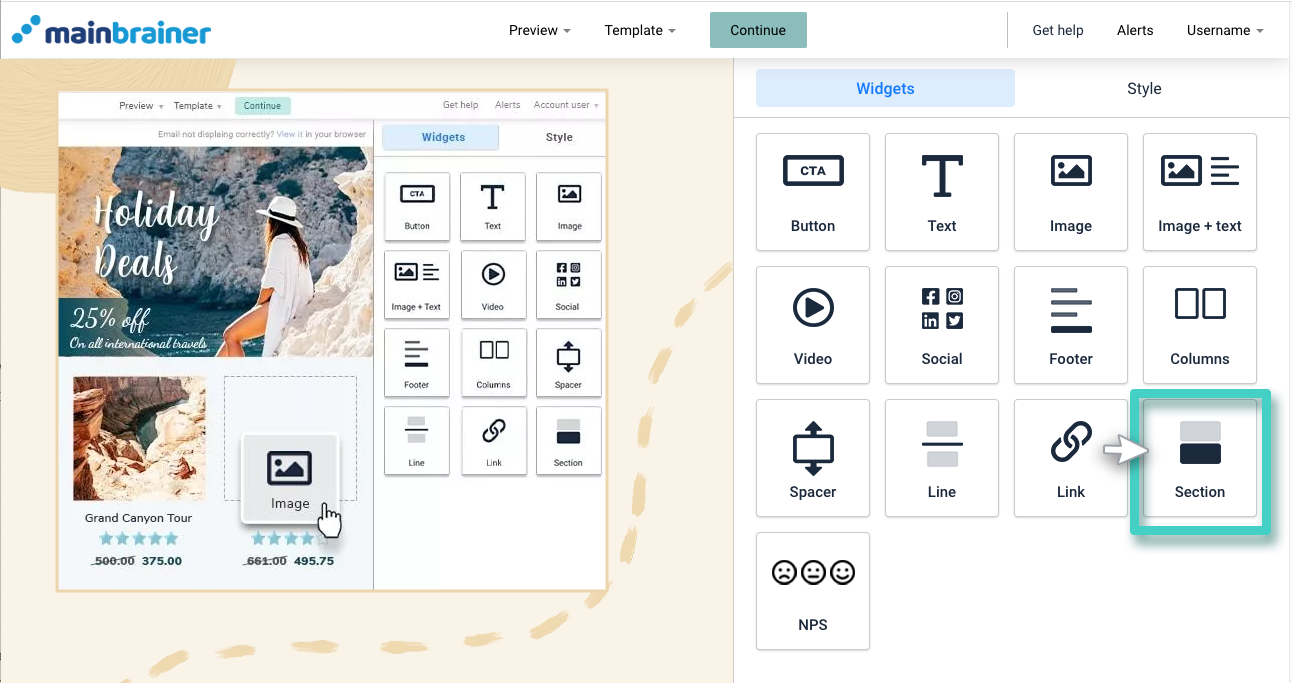Select the Link widget
This screenshot has width=1292, height=683.
click(x=1070, y=458)
